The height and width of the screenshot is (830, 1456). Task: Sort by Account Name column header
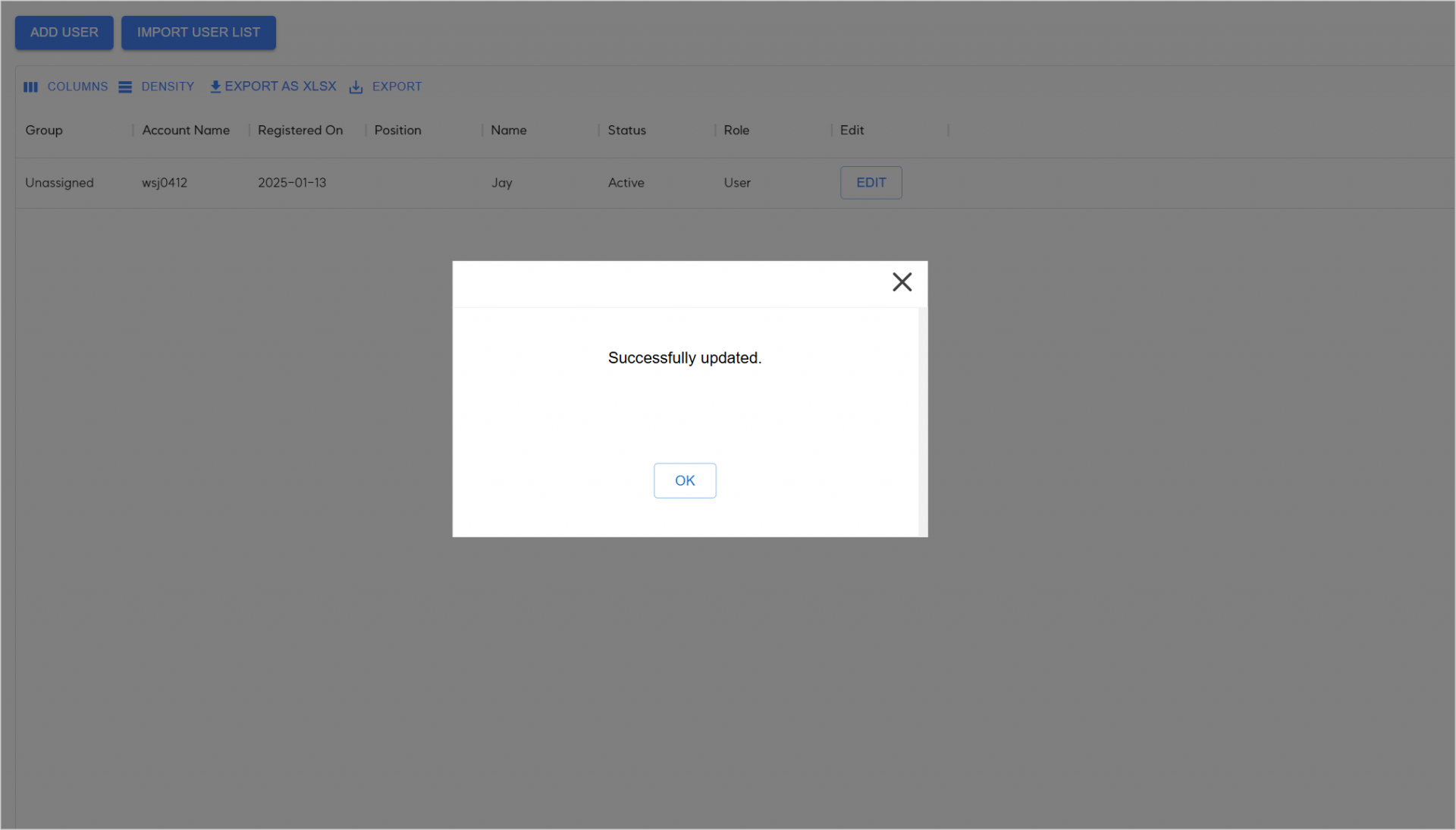point(186,130)
